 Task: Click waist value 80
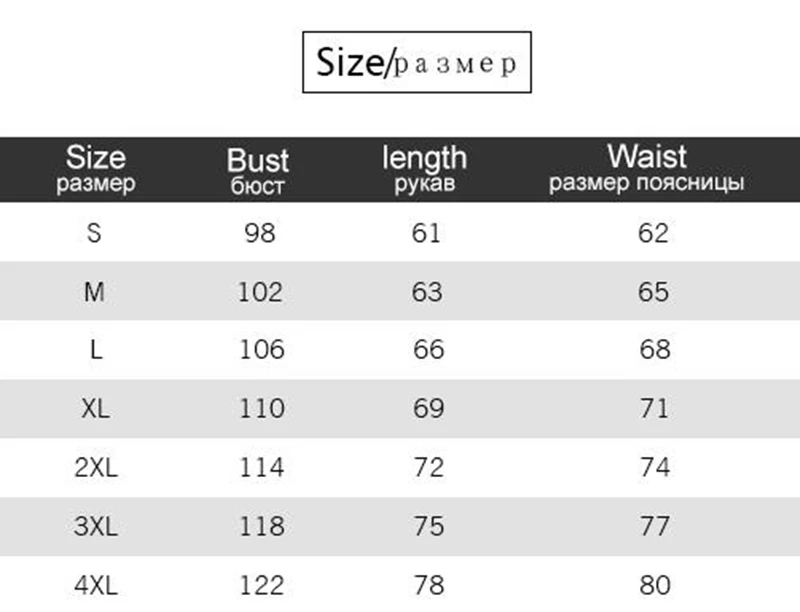pos(655,585)
